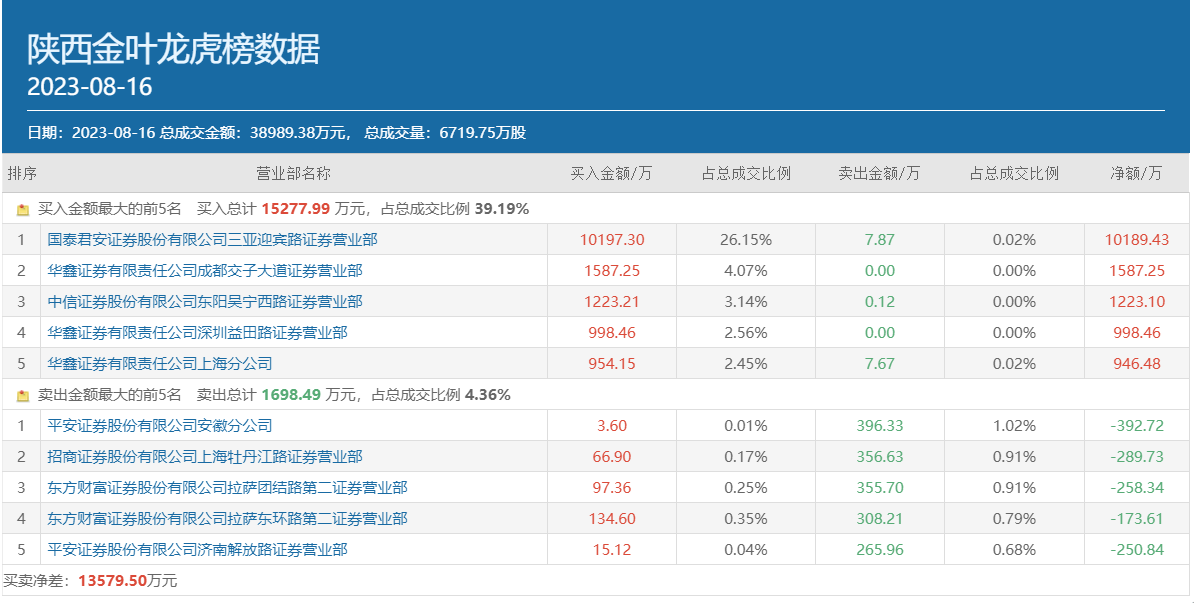Open 国泰君安证券三亚迎宾路证券营业部 link
Screen dimensions: 1194x603
click(212, 240)
